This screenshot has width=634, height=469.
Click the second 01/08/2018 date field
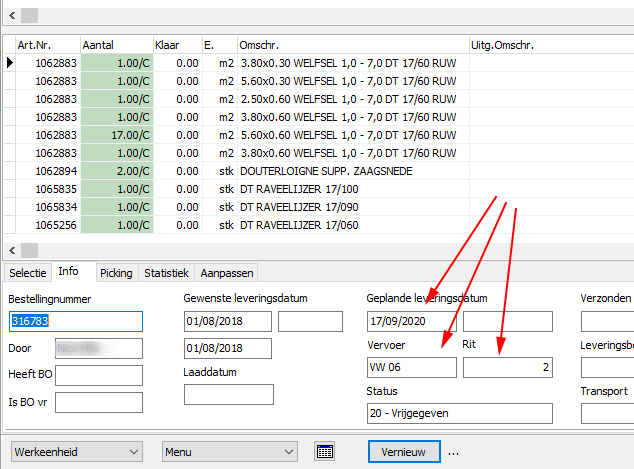pos(228,348)
